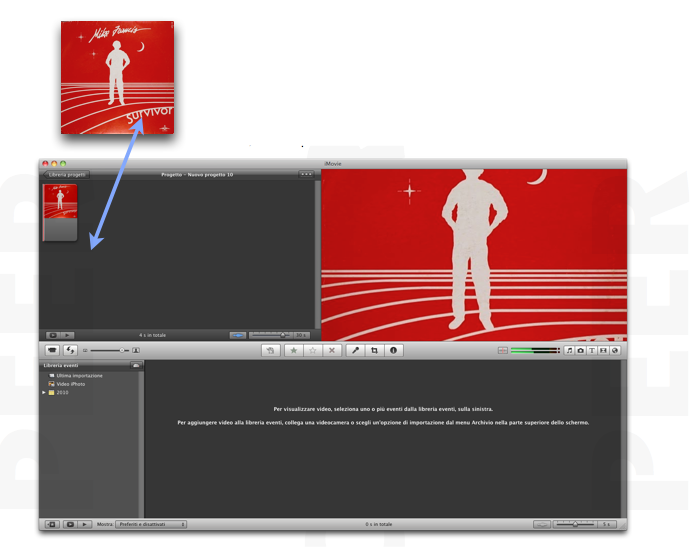Image resolution: width=690 pixels, height=547 pixels.
Task: Click the Libreria eventi header
Action: (x=61, y=365)
